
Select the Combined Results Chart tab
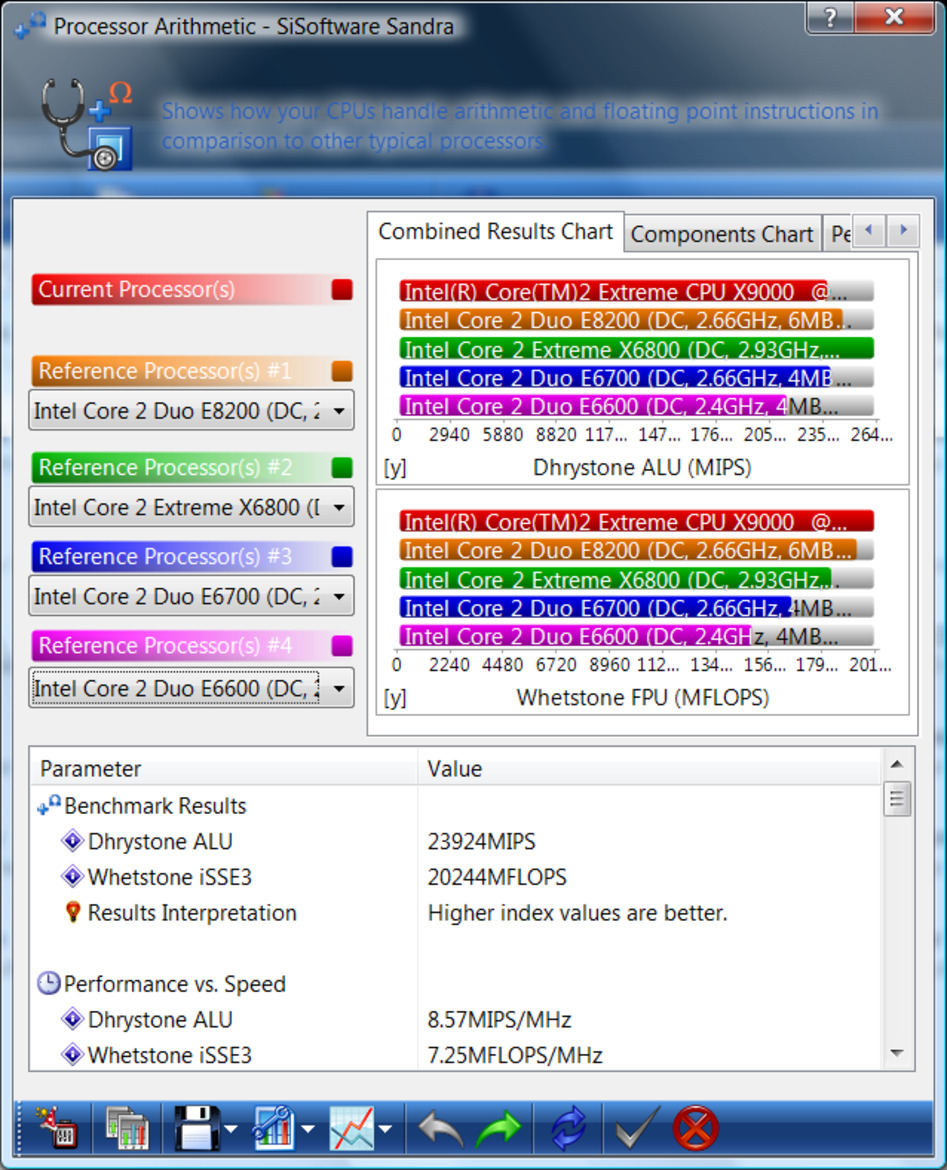[495, 231]
